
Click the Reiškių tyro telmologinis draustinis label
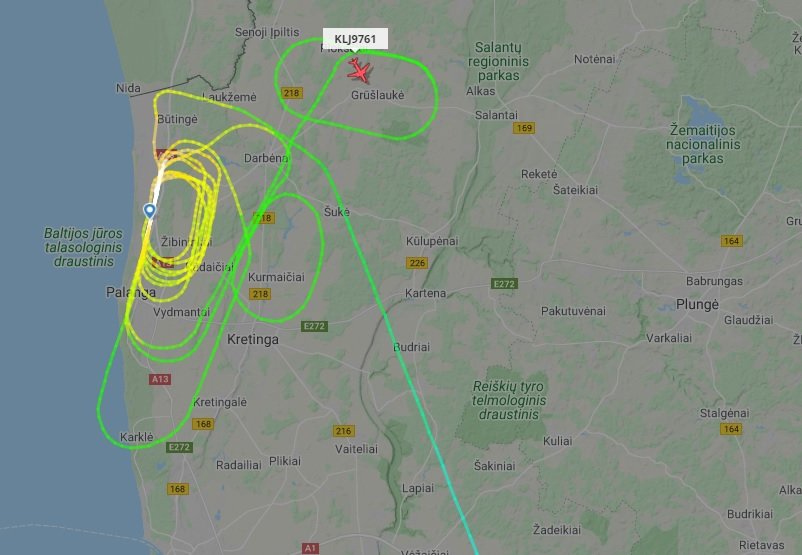click(x=509, y=400)
